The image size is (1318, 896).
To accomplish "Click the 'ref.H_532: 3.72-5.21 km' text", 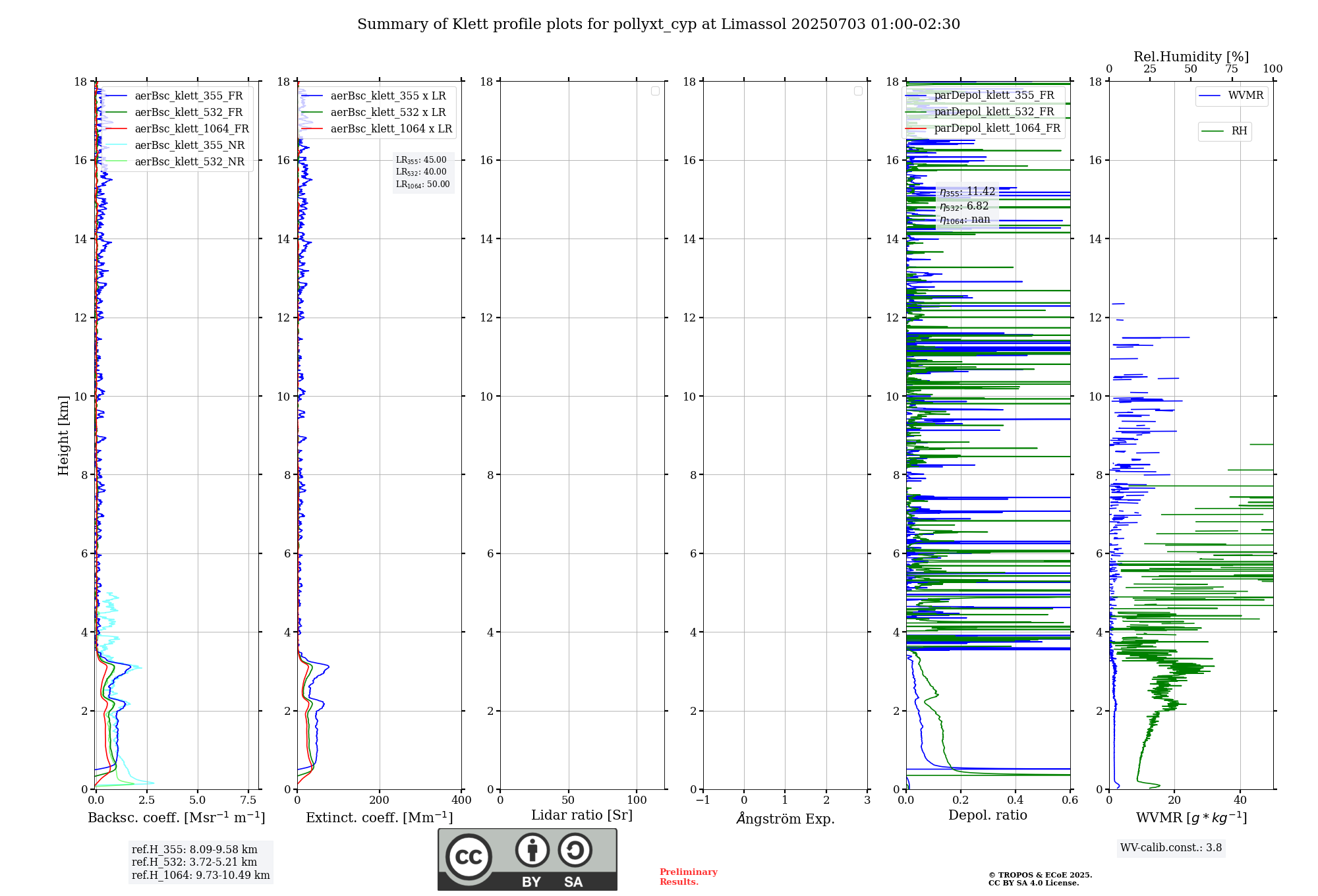I will pyautogui.click(x=194, y=862).
